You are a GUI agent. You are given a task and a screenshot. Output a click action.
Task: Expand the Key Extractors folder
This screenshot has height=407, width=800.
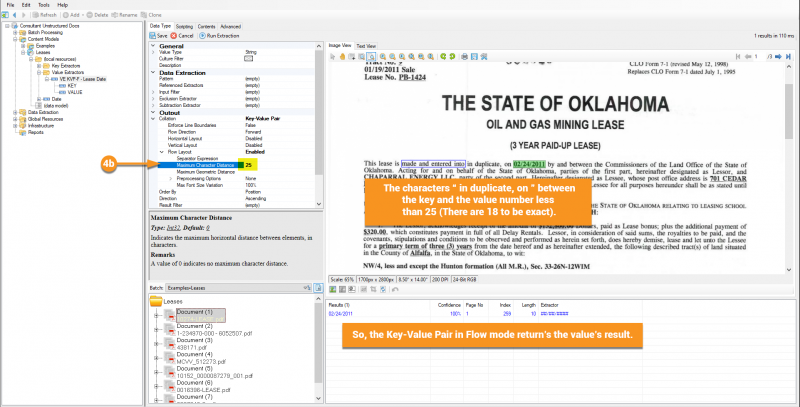(x=39, y=66)
